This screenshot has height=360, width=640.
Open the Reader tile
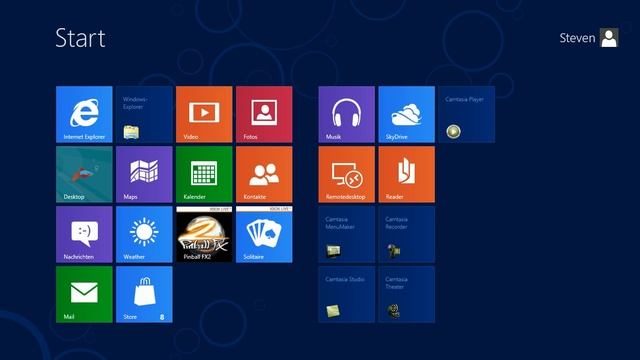point(407,174)
